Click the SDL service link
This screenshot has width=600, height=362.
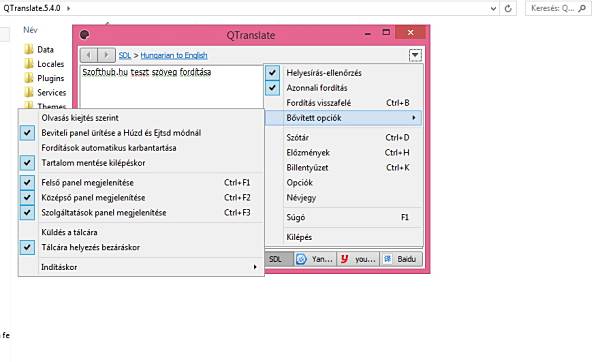[x=125, y=55]
